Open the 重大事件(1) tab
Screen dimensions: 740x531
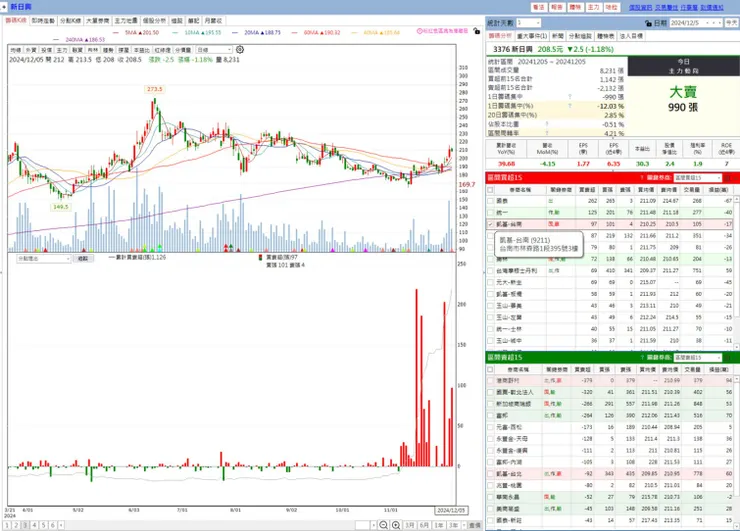(x=532, y=36)
